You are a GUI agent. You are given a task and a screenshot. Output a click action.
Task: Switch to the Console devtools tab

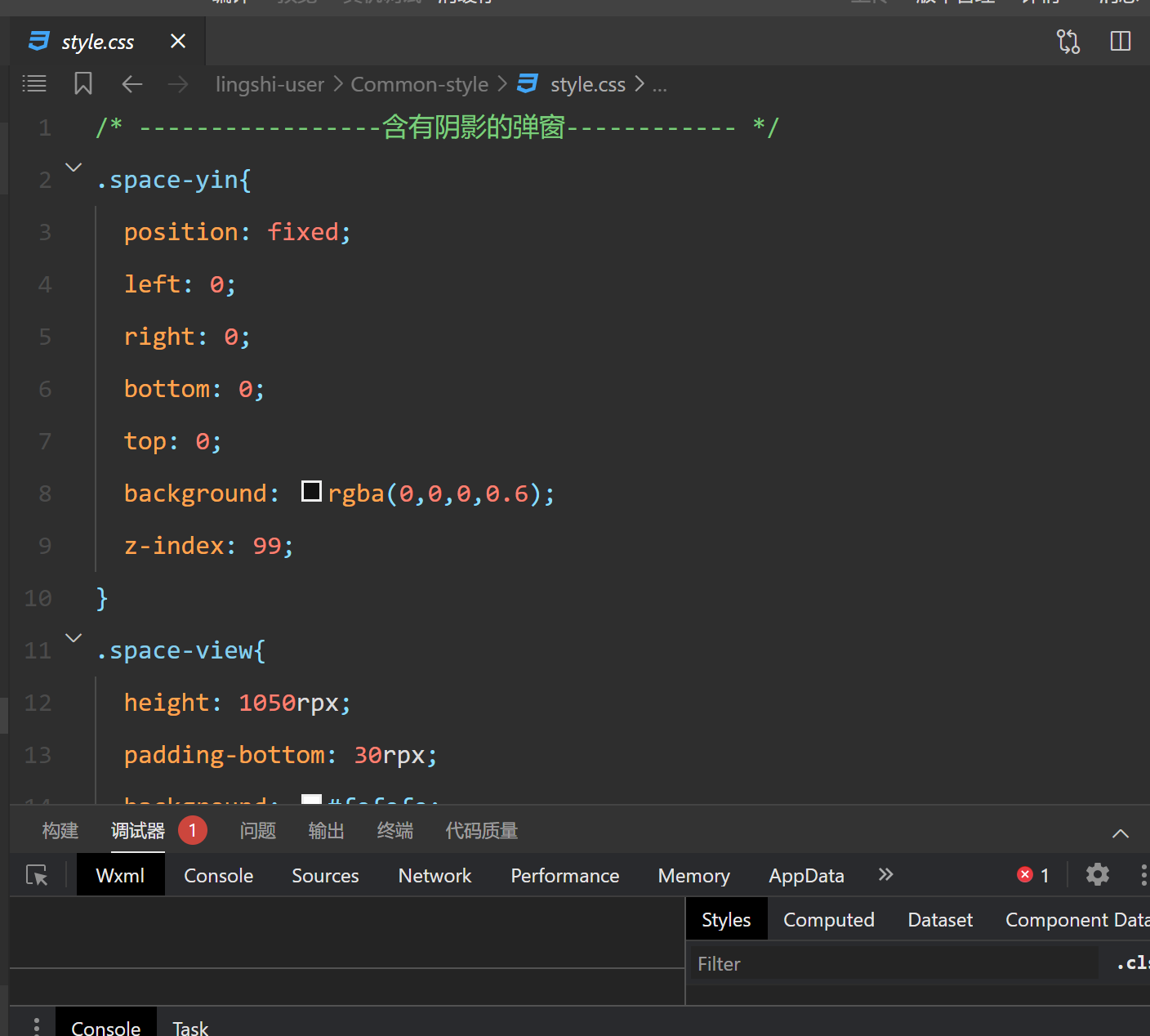[218, 875]
